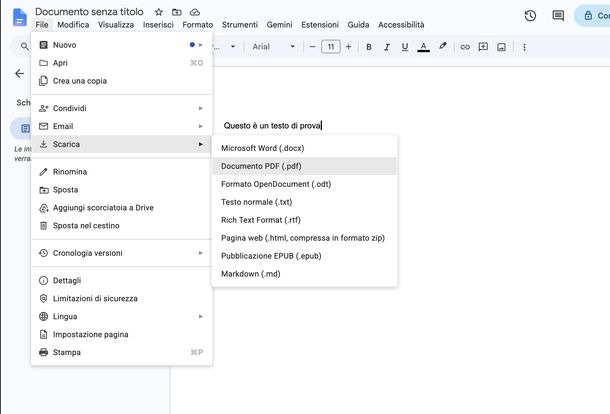The image size is (610, 414).
Task: Download as Markdown (.md)
Action: (x=305, y=274)
